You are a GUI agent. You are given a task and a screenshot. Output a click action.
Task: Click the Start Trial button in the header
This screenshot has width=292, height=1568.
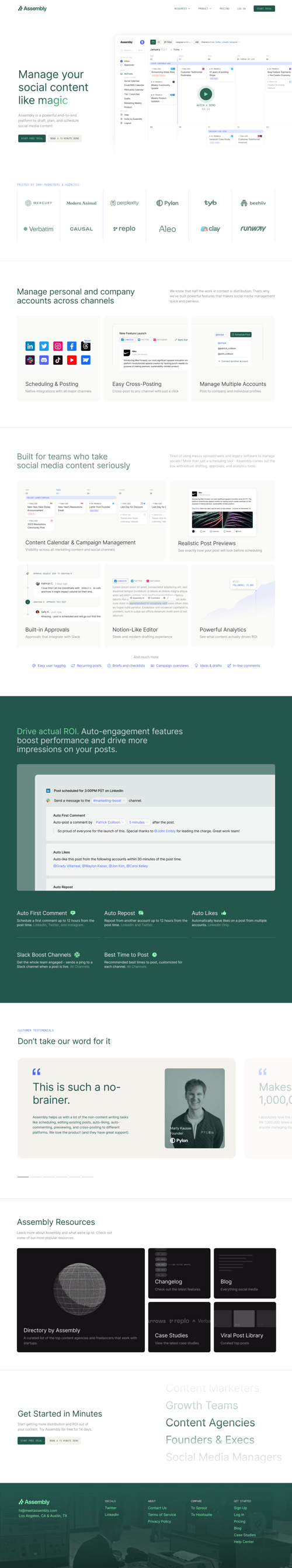264,9
